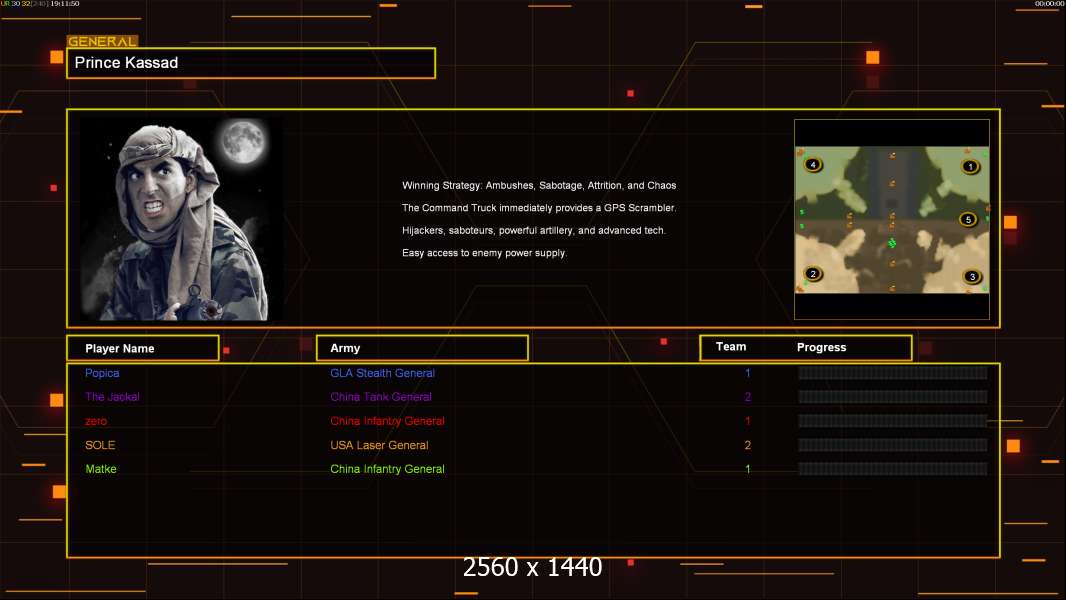Click the 'Command Truck immediately provides' line
Image resolution: width=1066 pixels, height=600 pixels.
pos(538,208)
